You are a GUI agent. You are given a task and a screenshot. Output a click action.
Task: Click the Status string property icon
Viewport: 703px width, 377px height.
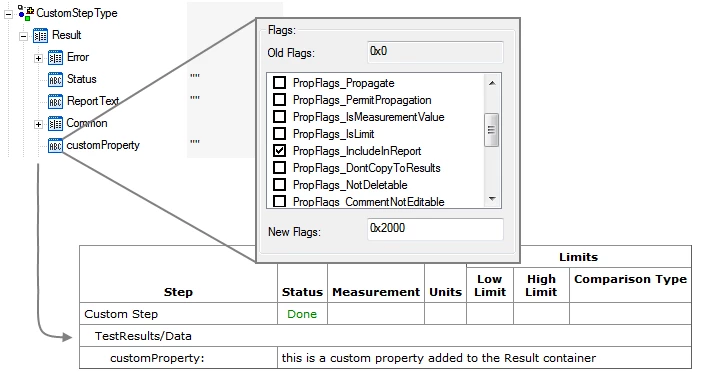point(55,80)
